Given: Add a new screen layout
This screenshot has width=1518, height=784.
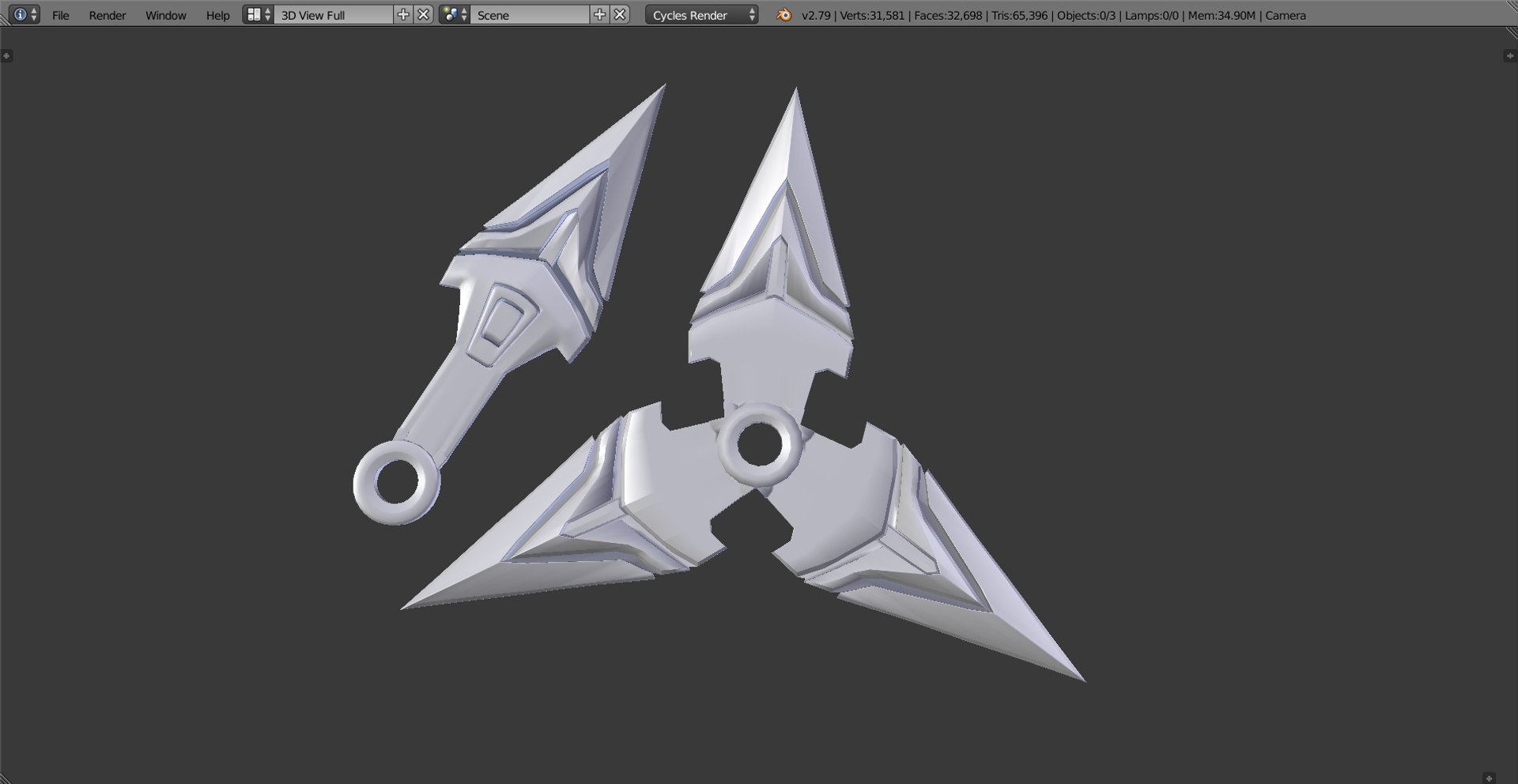Looking at the screenshot, I should pos(403,15).
